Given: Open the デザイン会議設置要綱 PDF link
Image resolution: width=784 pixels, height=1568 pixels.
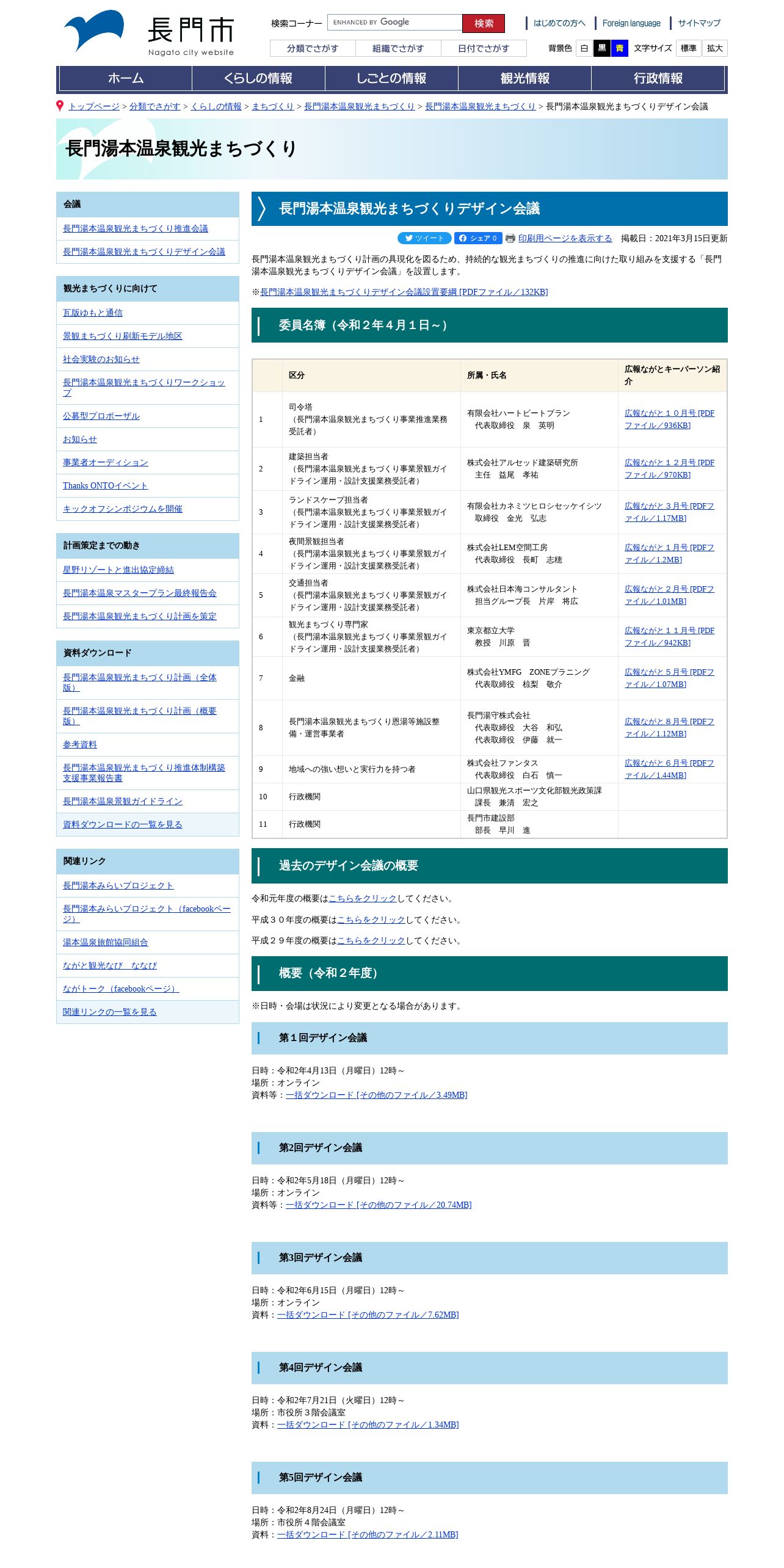Looking at the screenshot, I should pyautogui.click(x=404, y=292).
